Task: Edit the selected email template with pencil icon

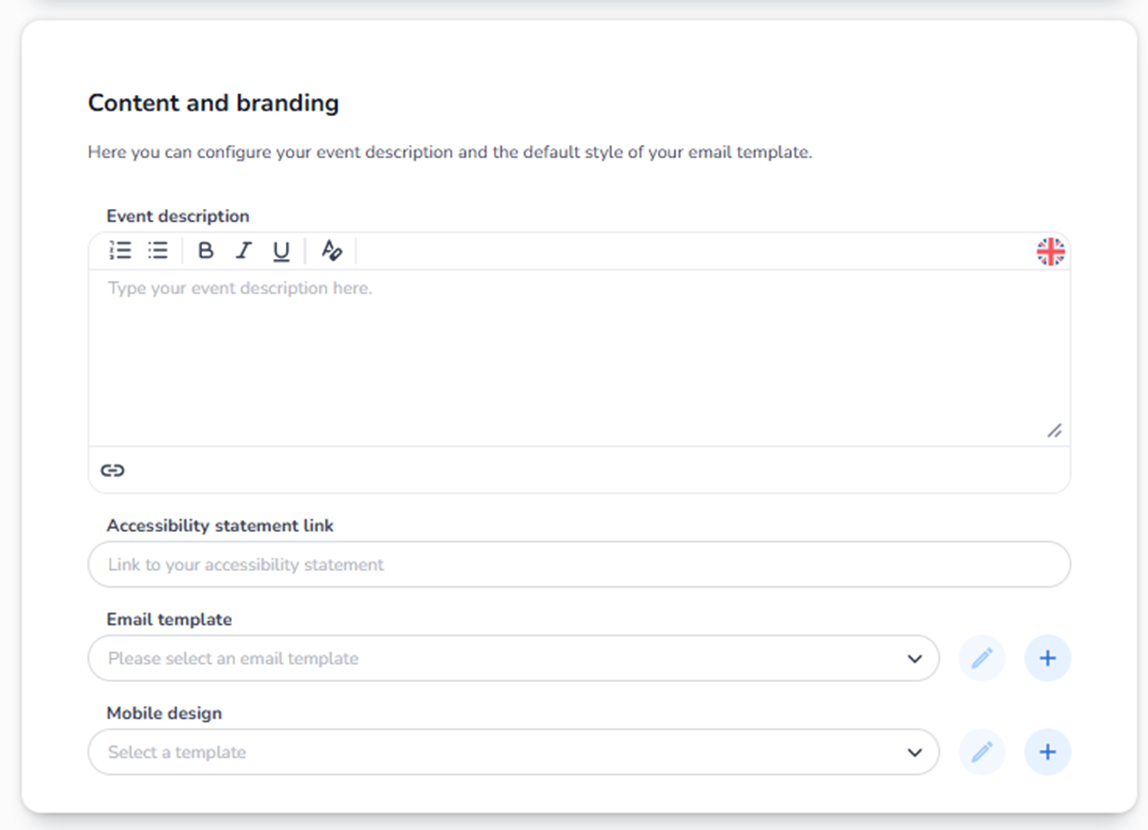Action: tap(982, 658)
